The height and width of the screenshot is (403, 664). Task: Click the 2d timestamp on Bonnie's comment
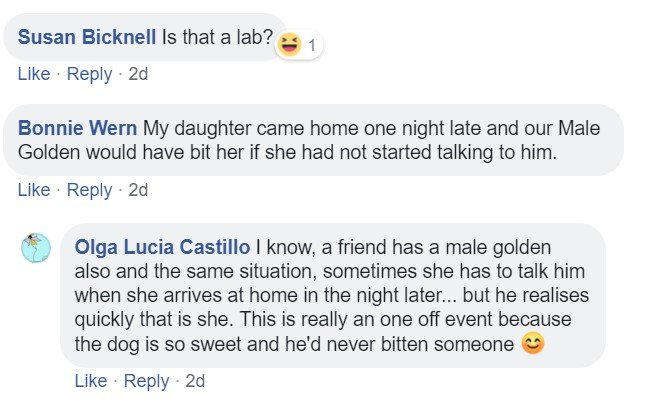138,190
